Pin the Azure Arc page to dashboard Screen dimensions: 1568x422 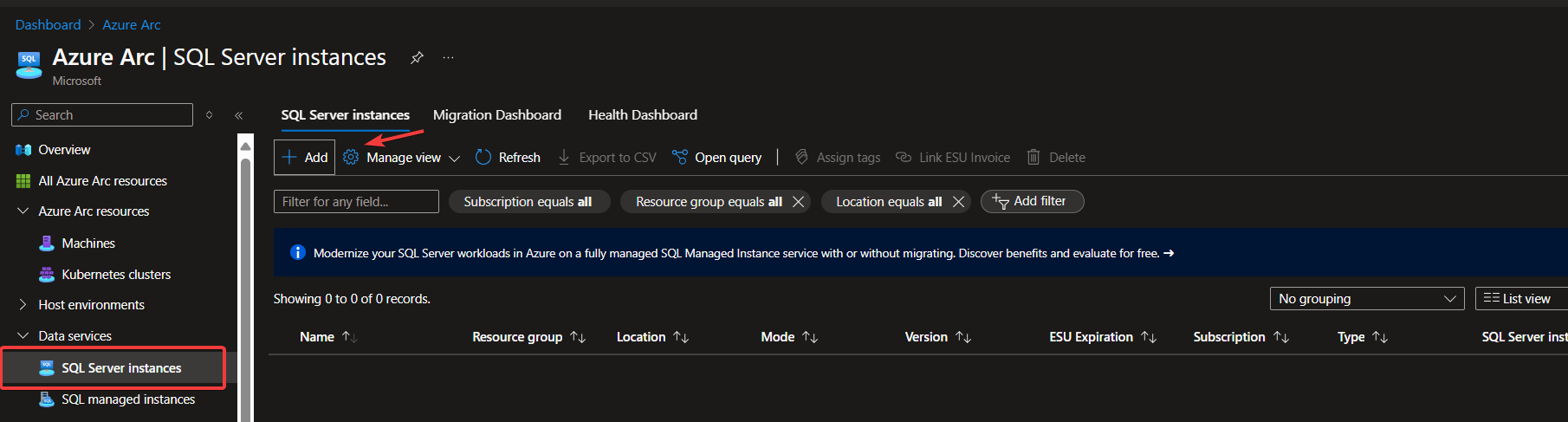point(417,57)
